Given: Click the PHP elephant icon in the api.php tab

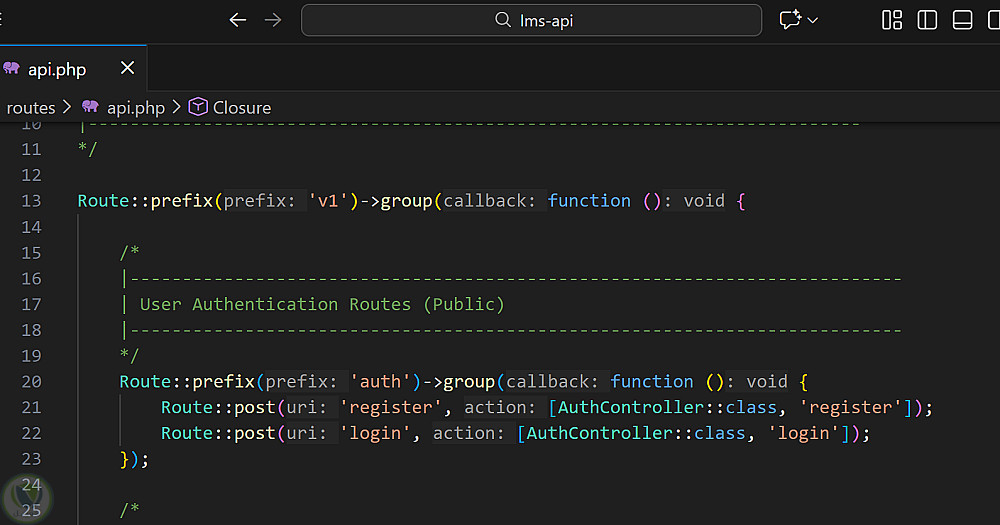Looking at the screenshot, I should tap(12, 69).
